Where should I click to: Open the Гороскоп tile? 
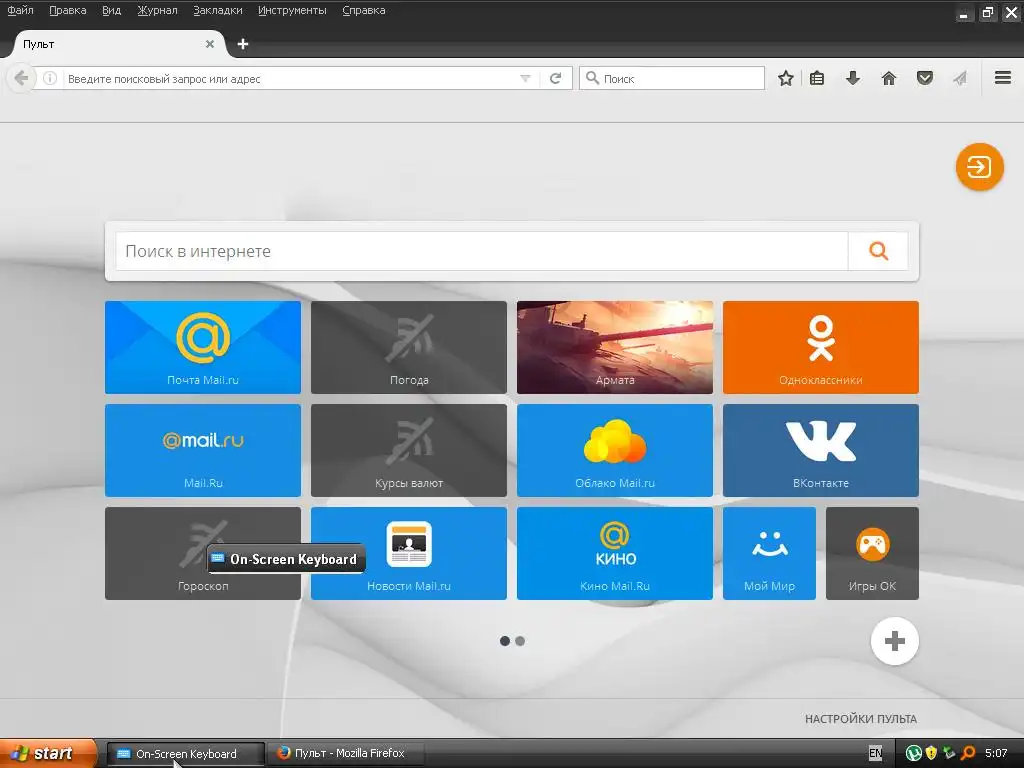(x=203, y=554)
